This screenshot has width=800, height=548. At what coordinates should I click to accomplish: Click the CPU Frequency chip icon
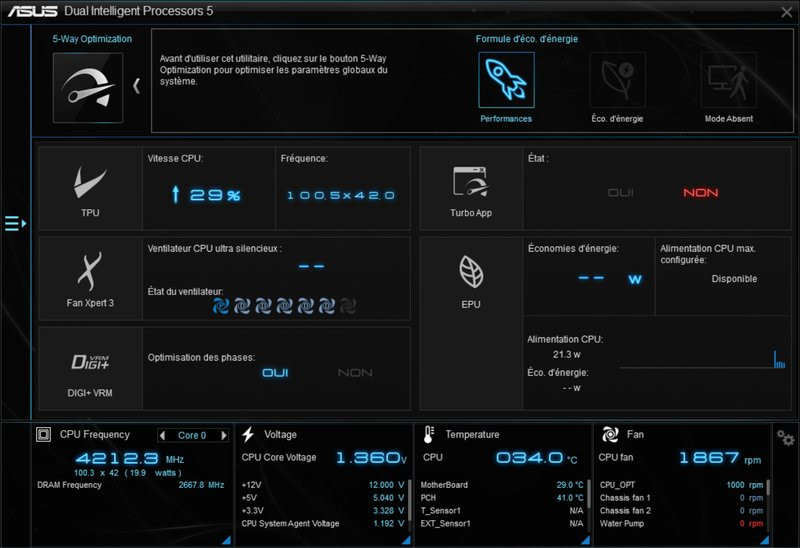click(x=43, y=435)
